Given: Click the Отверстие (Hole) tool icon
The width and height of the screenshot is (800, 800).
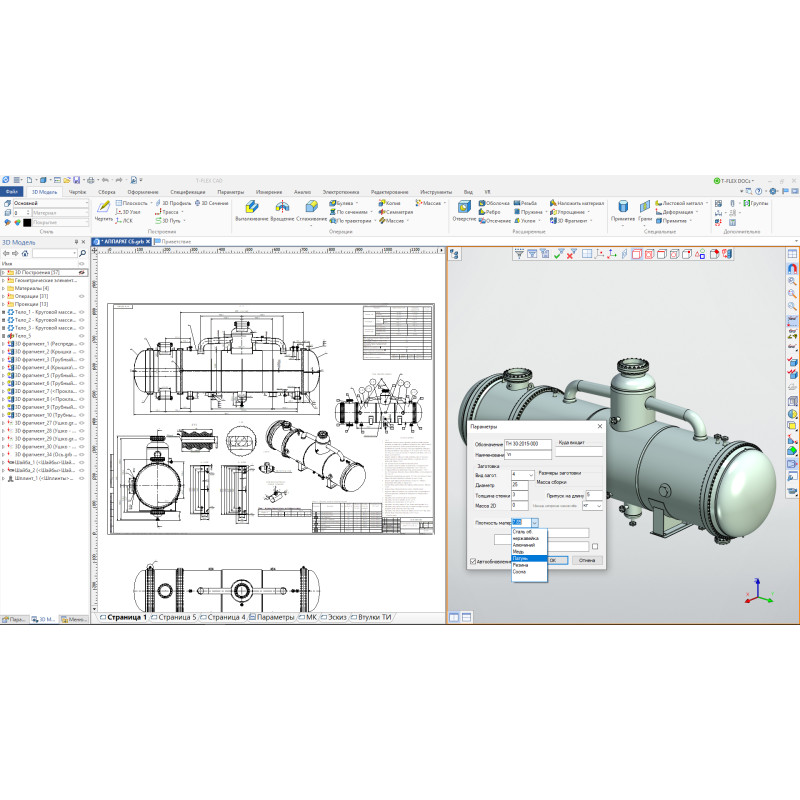Looking at the screenshot, I should (464, 209).
